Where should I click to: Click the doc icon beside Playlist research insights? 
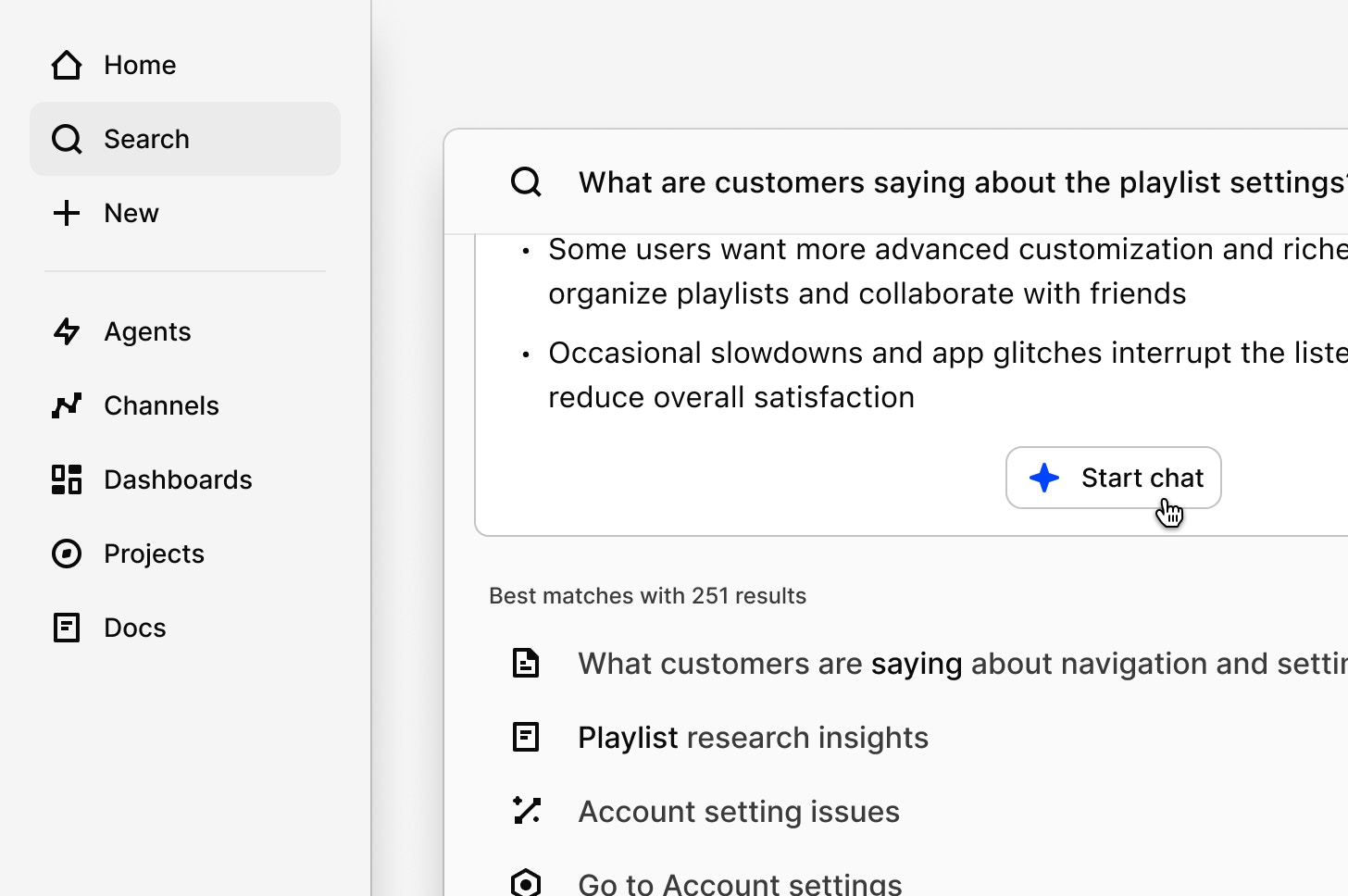[x=526, y=737]
